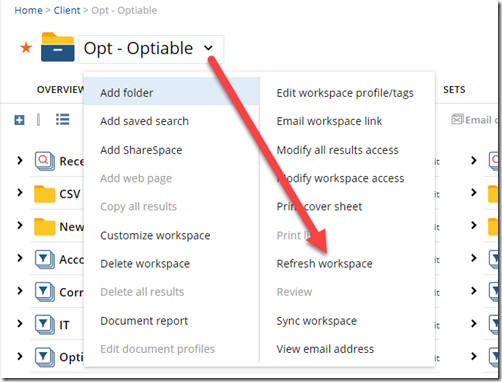Expand the Corr filter row
Viewport: 502px width, 382px height.
click(20, 291)
